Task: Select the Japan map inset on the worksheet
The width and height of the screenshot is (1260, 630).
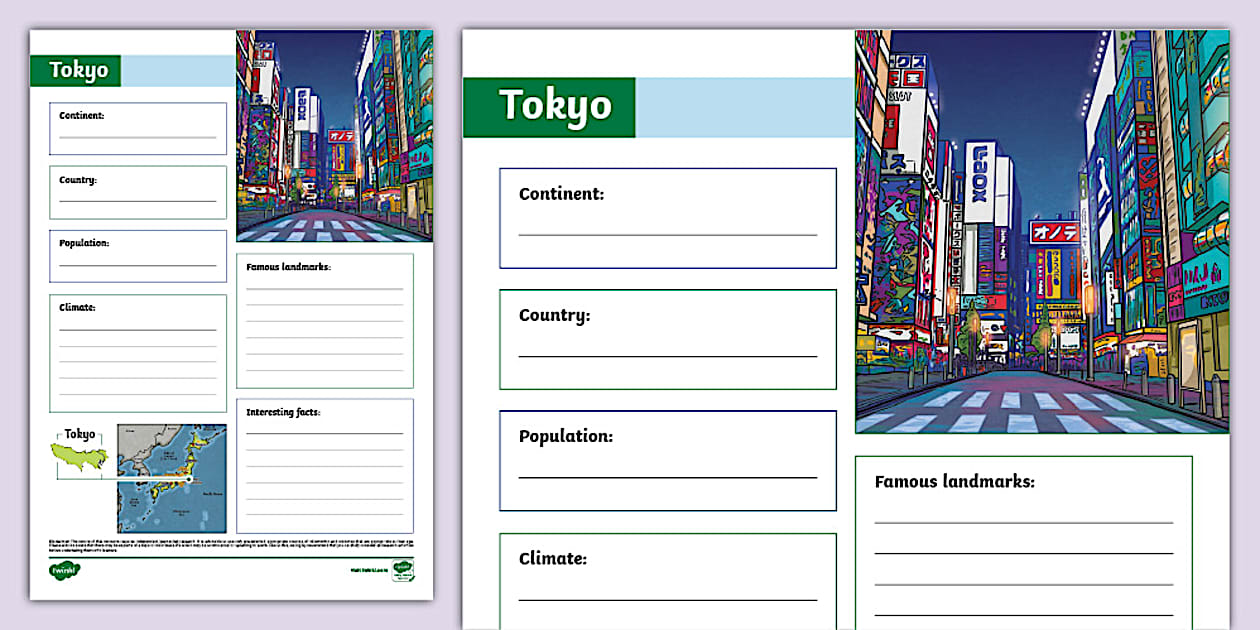Action: 170,476
